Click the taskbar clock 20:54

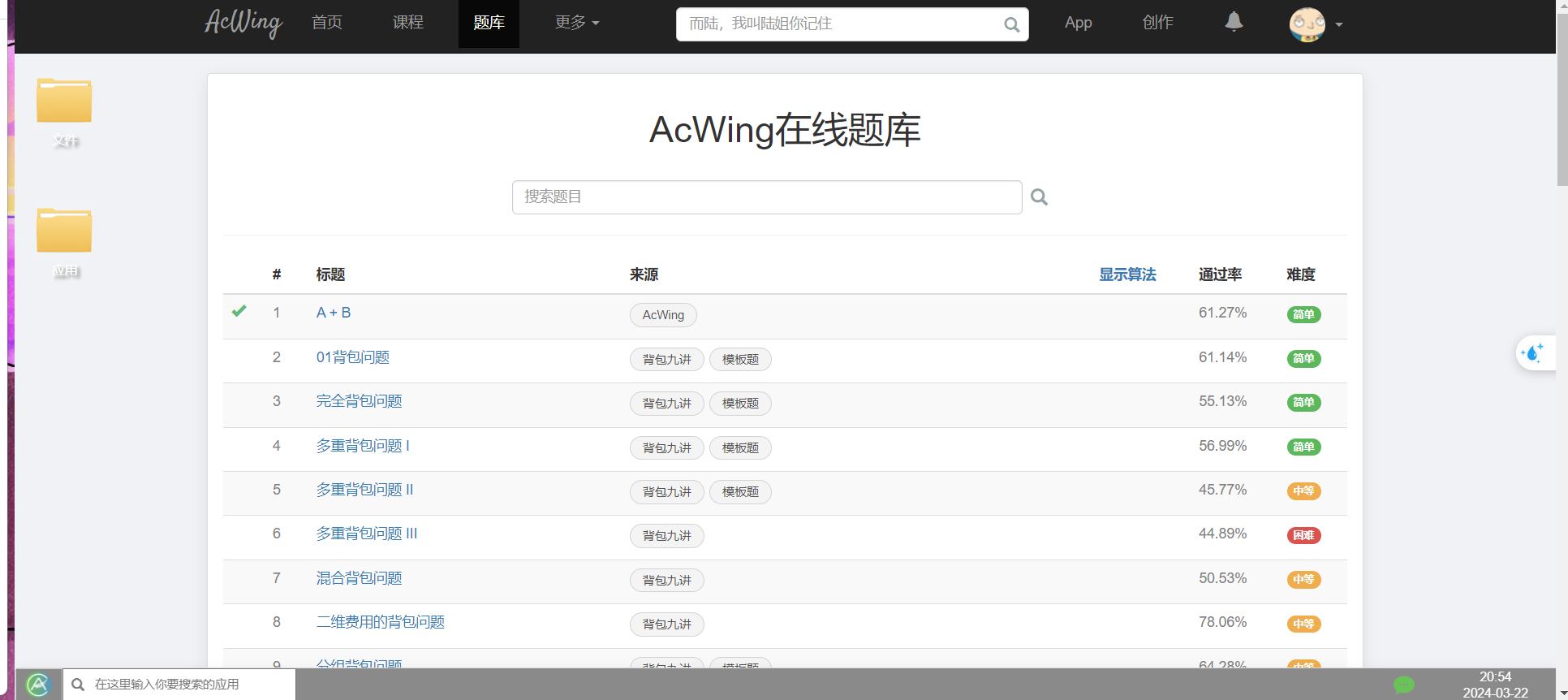pos(1495,677)
